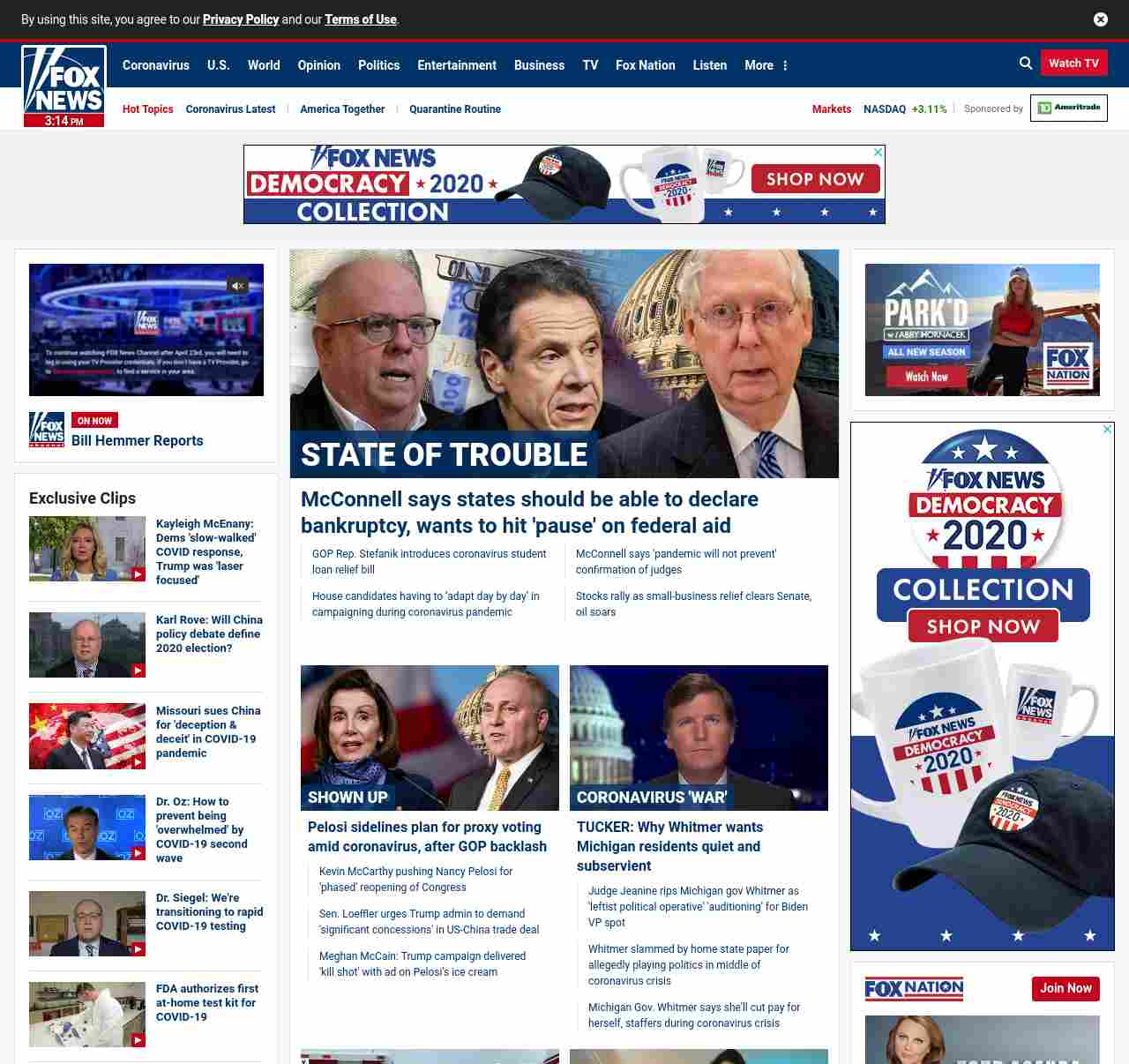Select the Quarantine Routine hot topic
Viewport: 1129px width, 1064px height.
(x=454, y=109)
